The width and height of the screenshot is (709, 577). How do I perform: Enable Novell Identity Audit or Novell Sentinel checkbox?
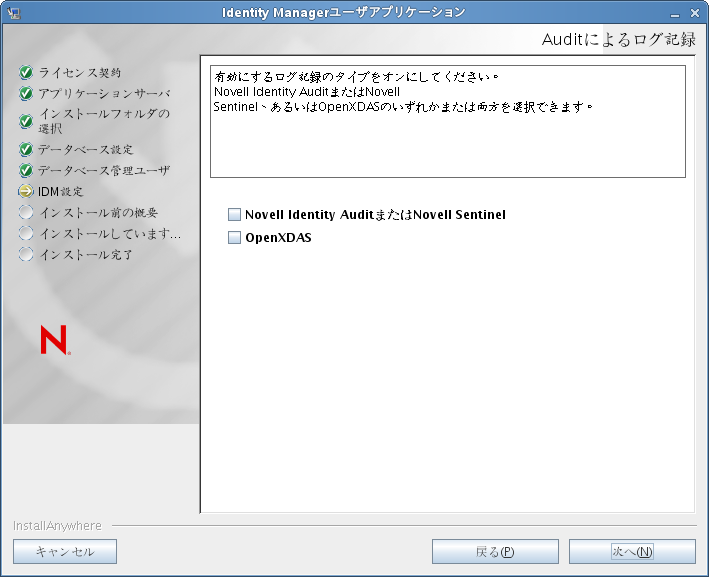(x=234, y=214)
